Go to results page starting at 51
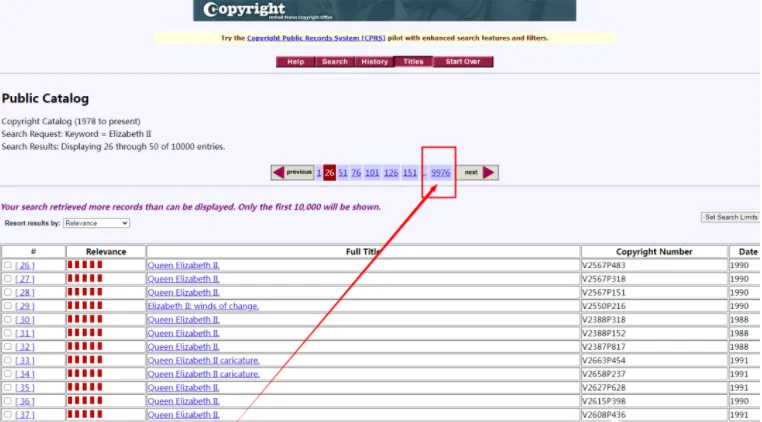762x422 pixels. pyautogui.click(x=343, y=173)
